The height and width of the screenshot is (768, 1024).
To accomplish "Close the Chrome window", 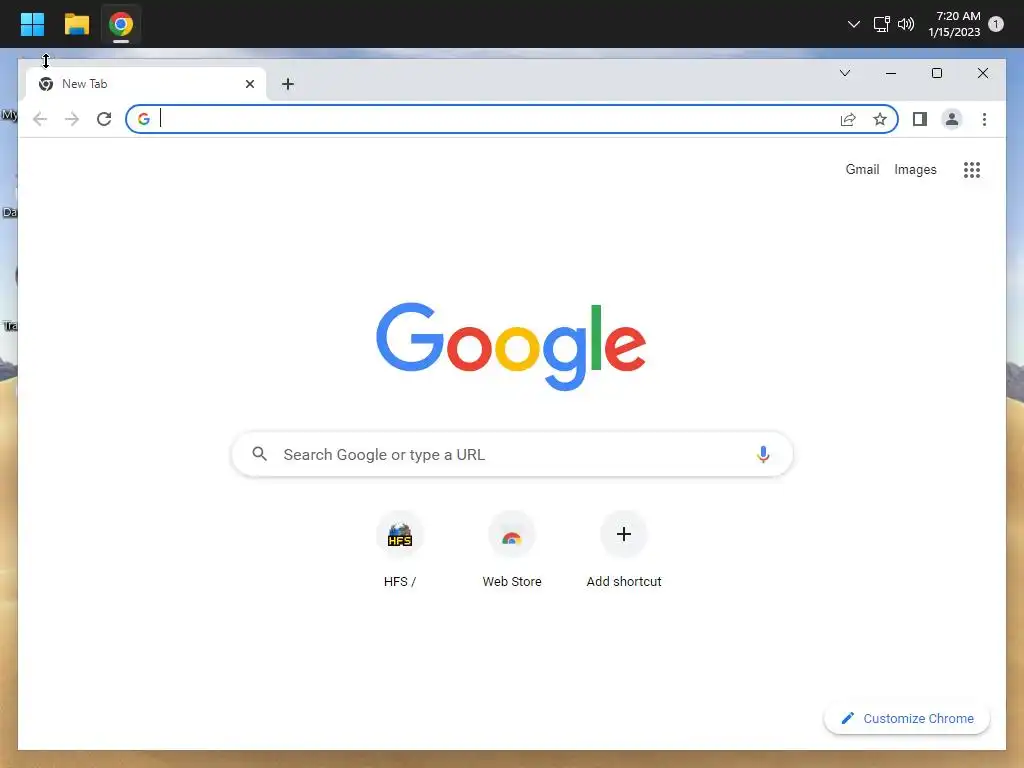I will 982,73.
